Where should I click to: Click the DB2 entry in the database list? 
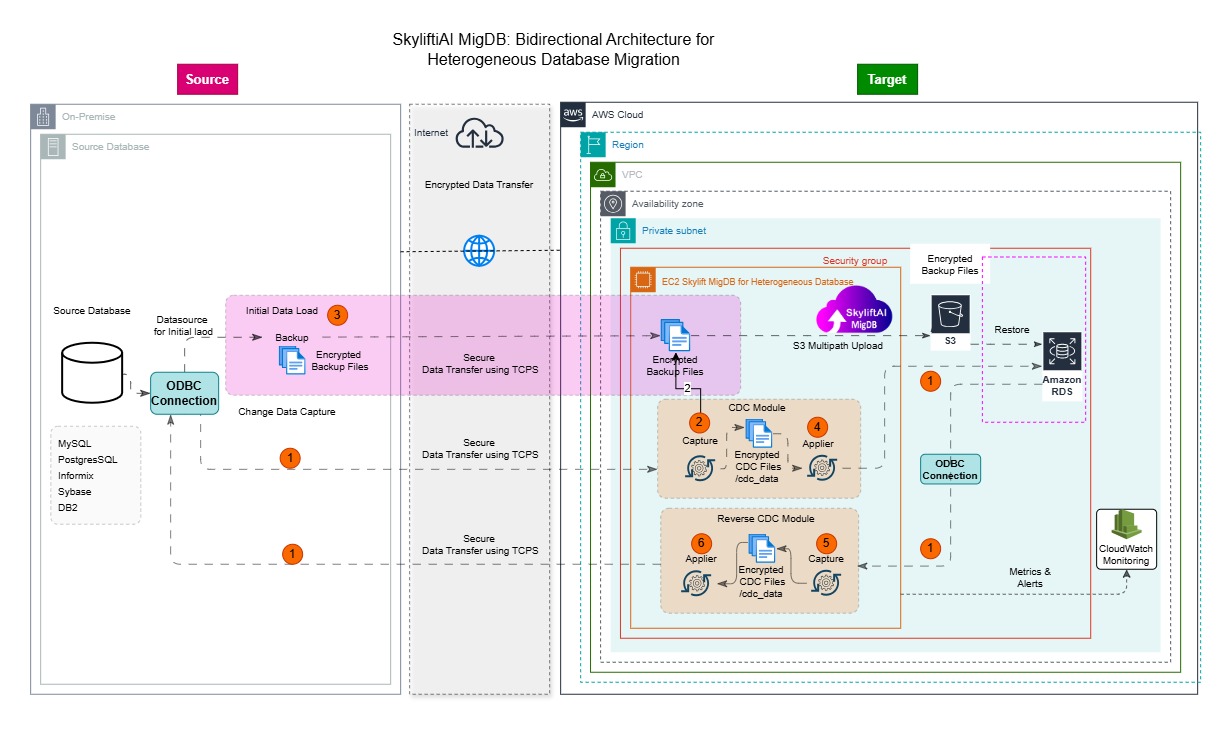point(69,508)
